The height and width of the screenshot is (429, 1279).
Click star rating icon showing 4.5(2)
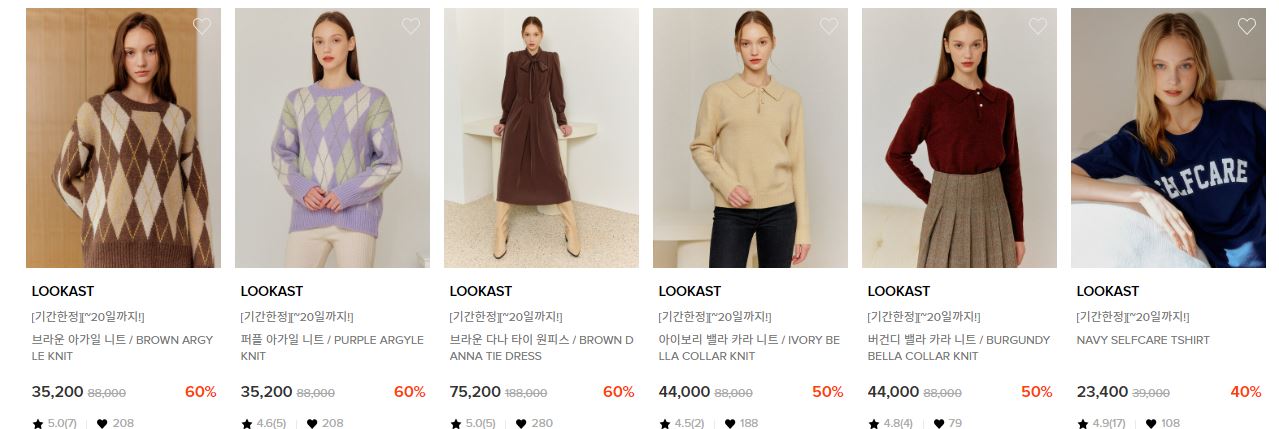click(x=665, y=424)
